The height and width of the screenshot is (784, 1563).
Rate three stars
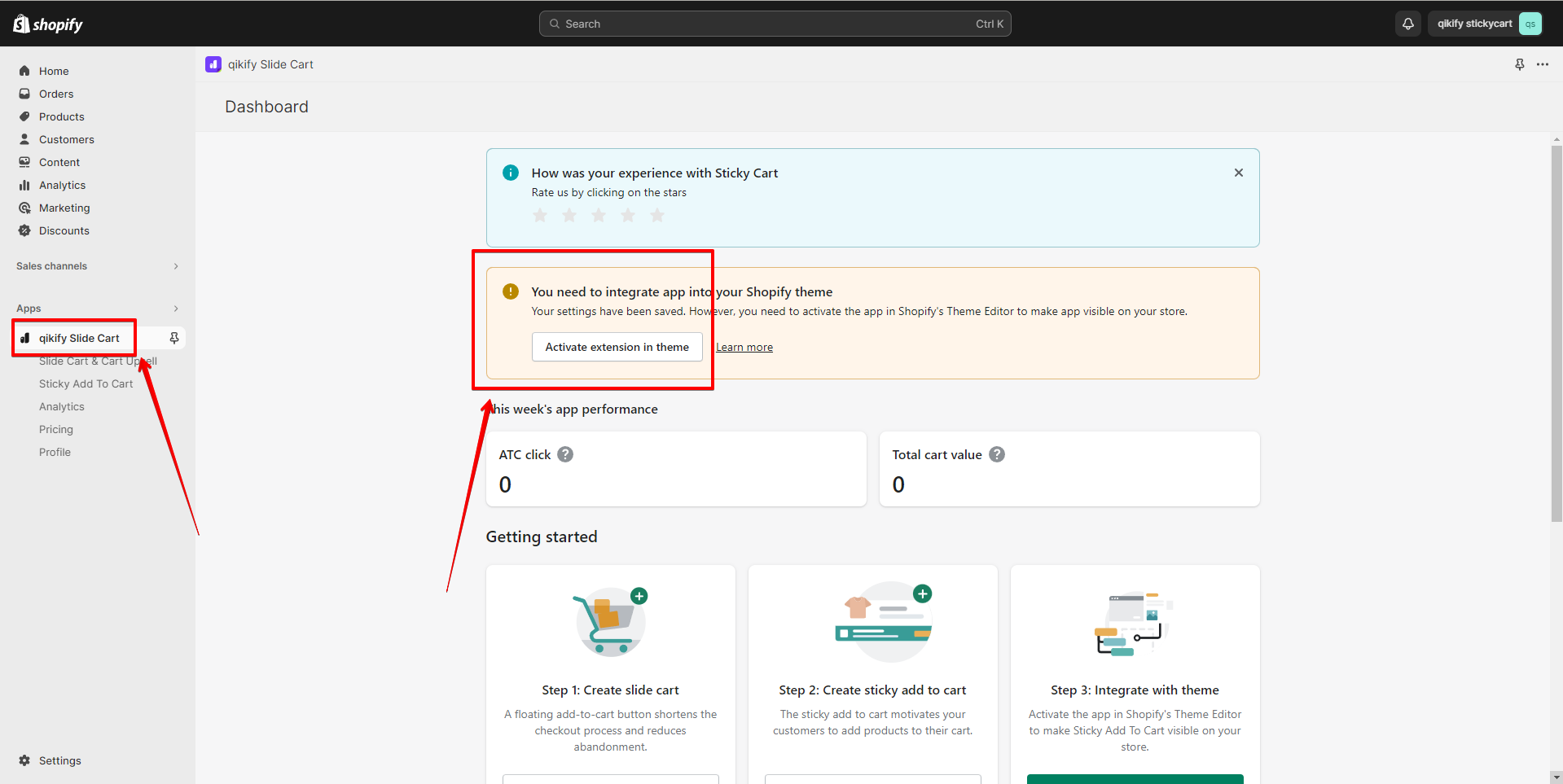point(599,215)
